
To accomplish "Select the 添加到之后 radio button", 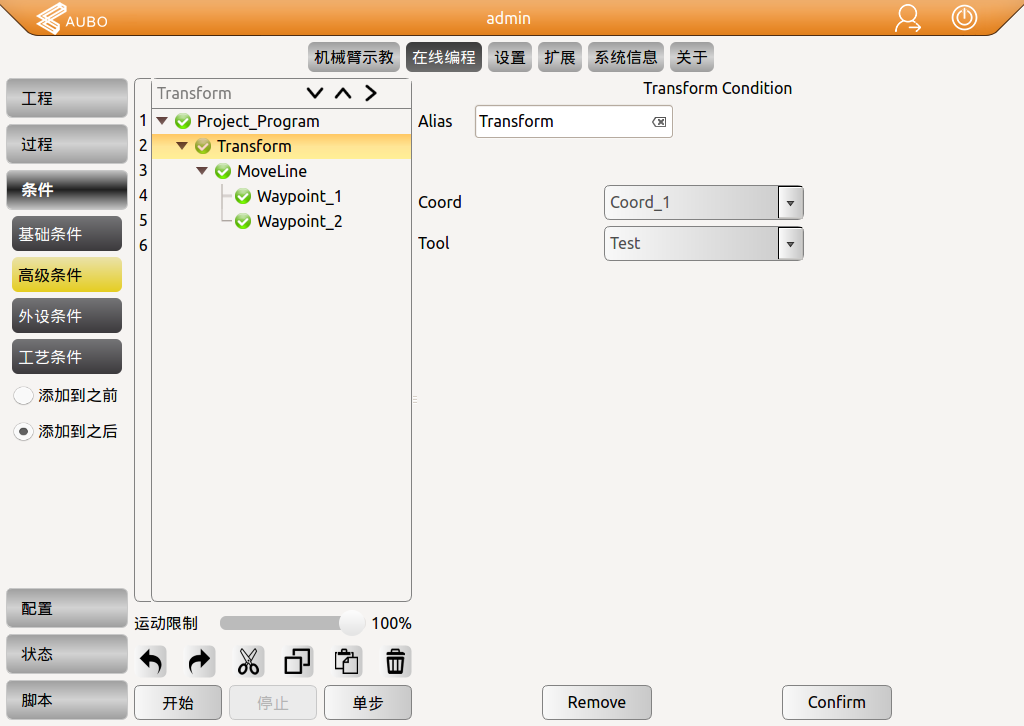I will click(24, 432).
